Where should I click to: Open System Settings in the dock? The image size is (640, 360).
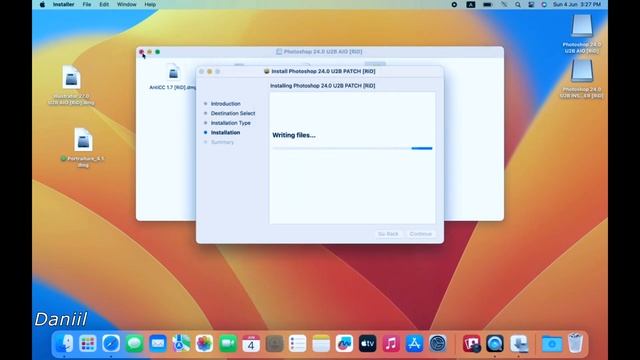[x=438, y=343]
